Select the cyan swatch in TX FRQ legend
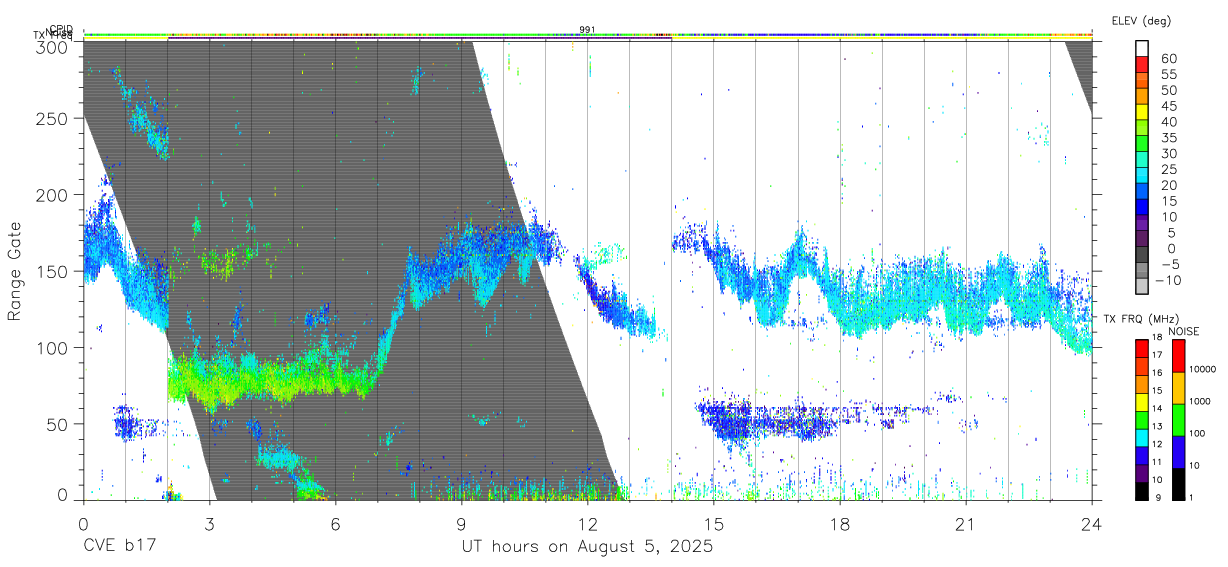The image size is (1228, 567). [1143, 437]
